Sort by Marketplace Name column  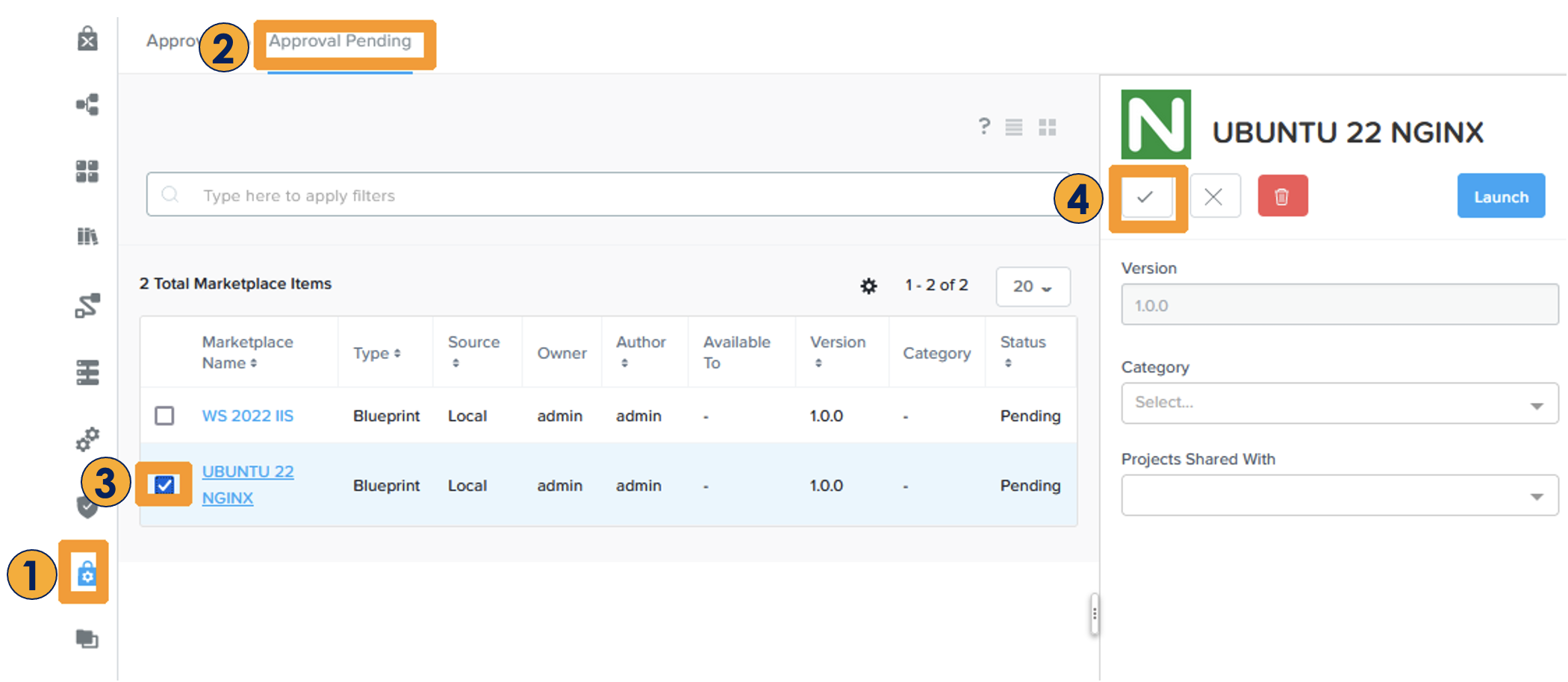(x=247, y=352)
